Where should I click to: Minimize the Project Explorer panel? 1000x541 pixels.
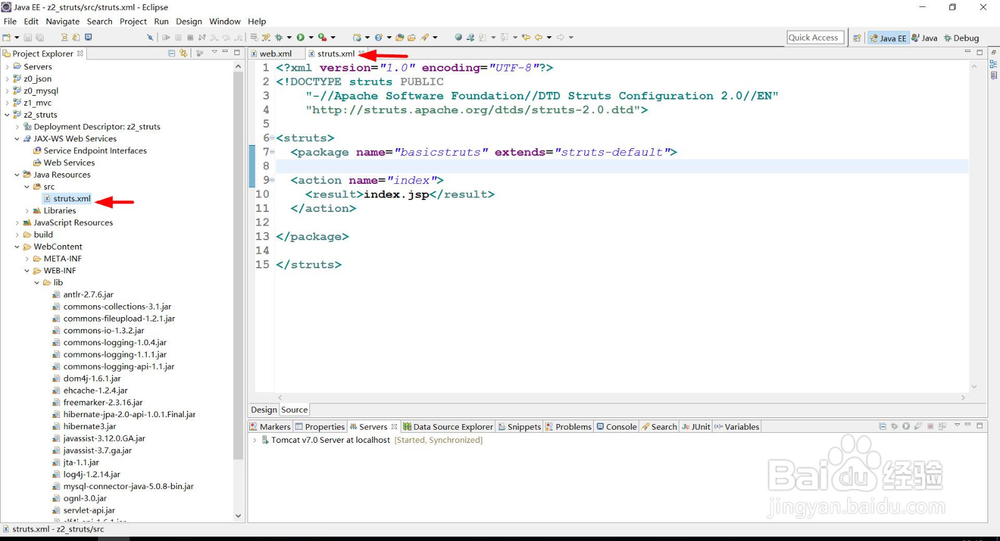coord(225,52)
